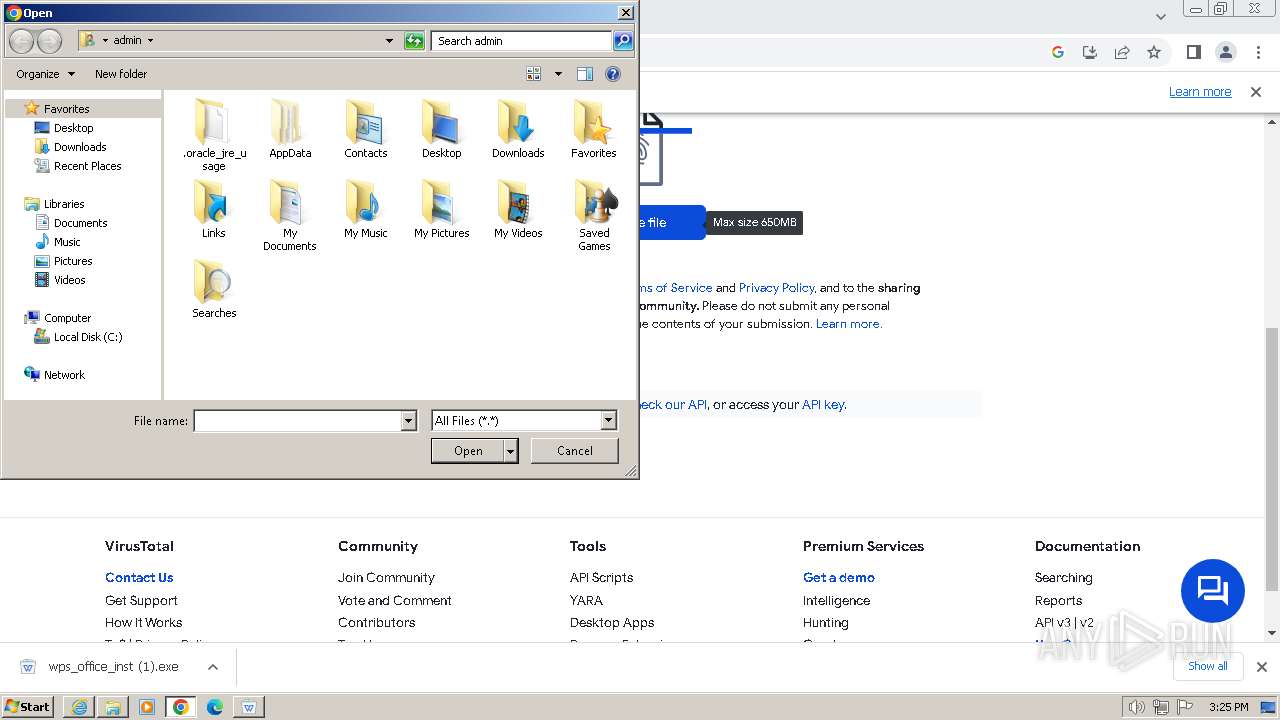
Task: Open the .oracle_jre_usage folder
Action: tap(214, 134)
